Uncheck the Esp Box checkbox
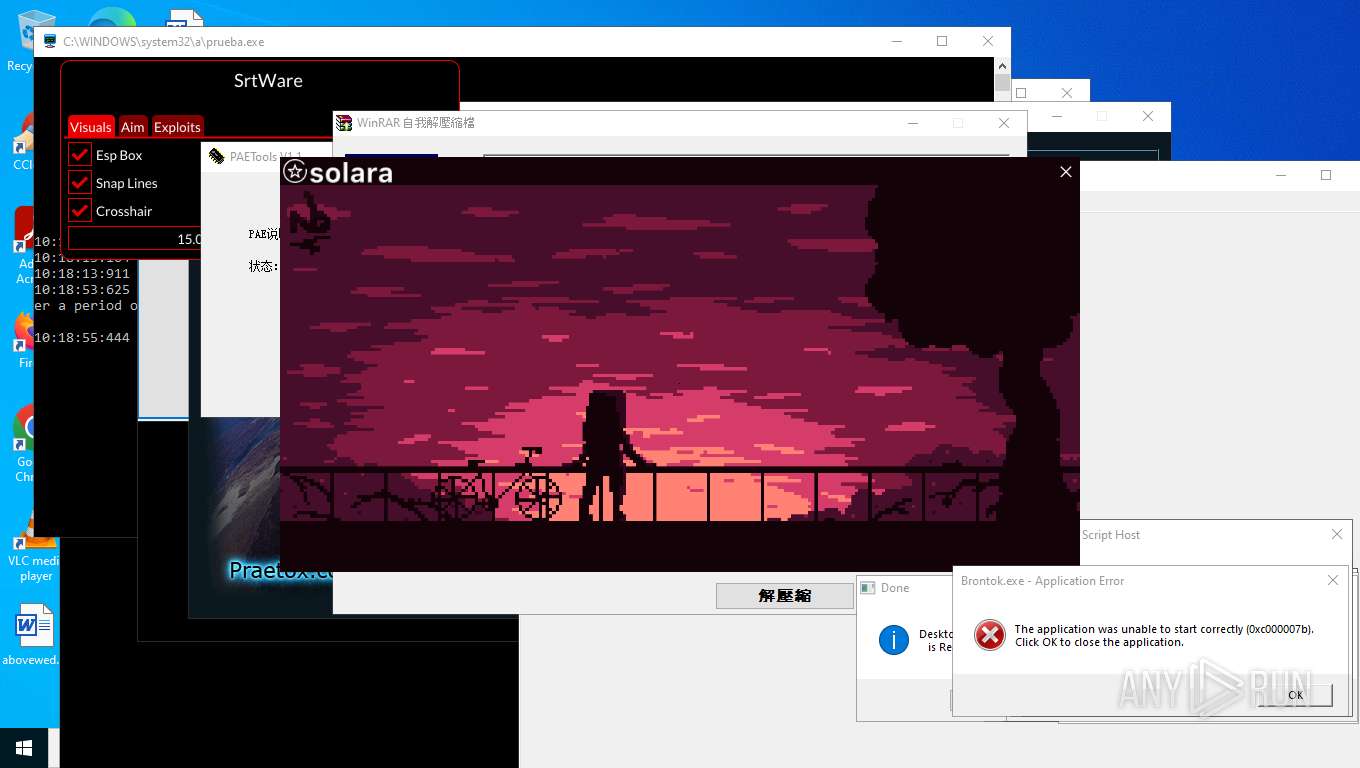The width and height of the screenshot is (1360, 768). 80,154
